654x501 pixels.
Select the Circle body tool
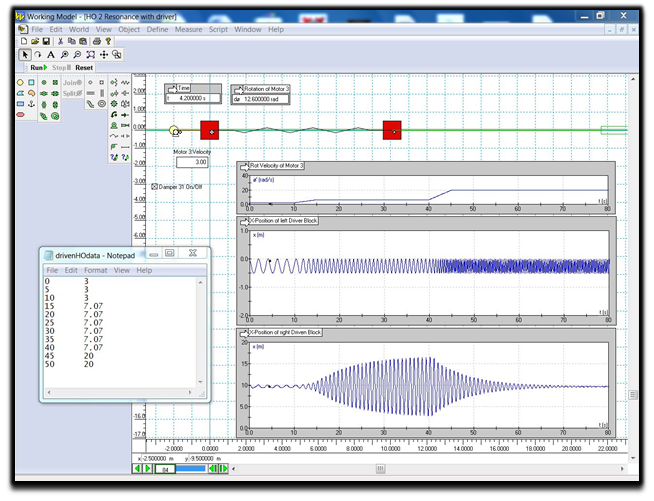point(21,82)
